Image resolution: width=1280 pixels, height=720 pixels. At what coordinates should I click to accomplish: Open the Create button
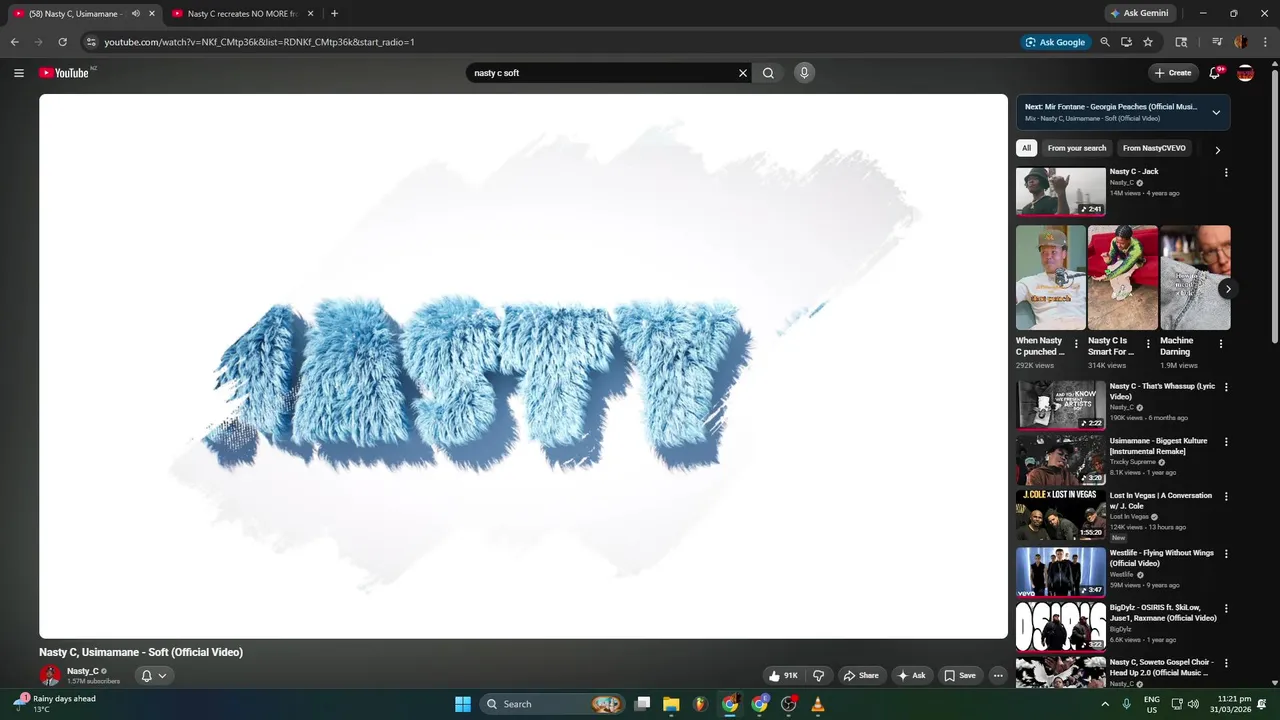(1172, 73)
